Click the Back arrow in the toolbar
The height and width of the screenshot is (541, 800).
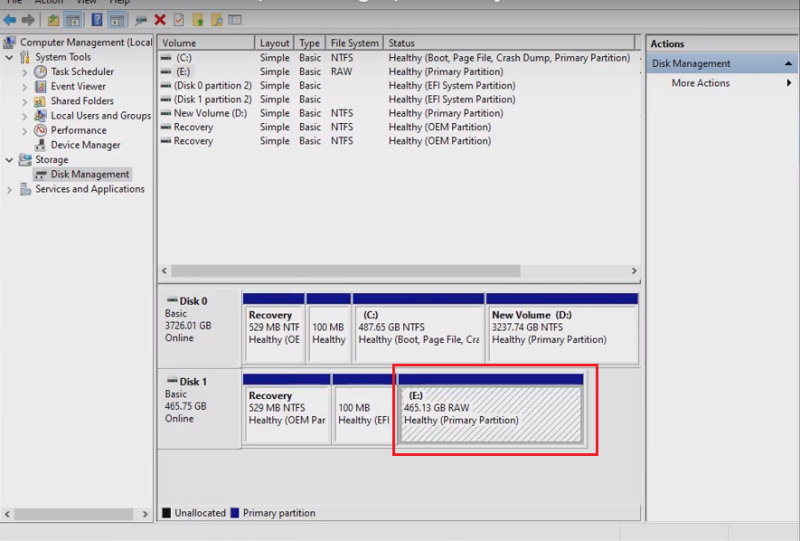(10, 20)
